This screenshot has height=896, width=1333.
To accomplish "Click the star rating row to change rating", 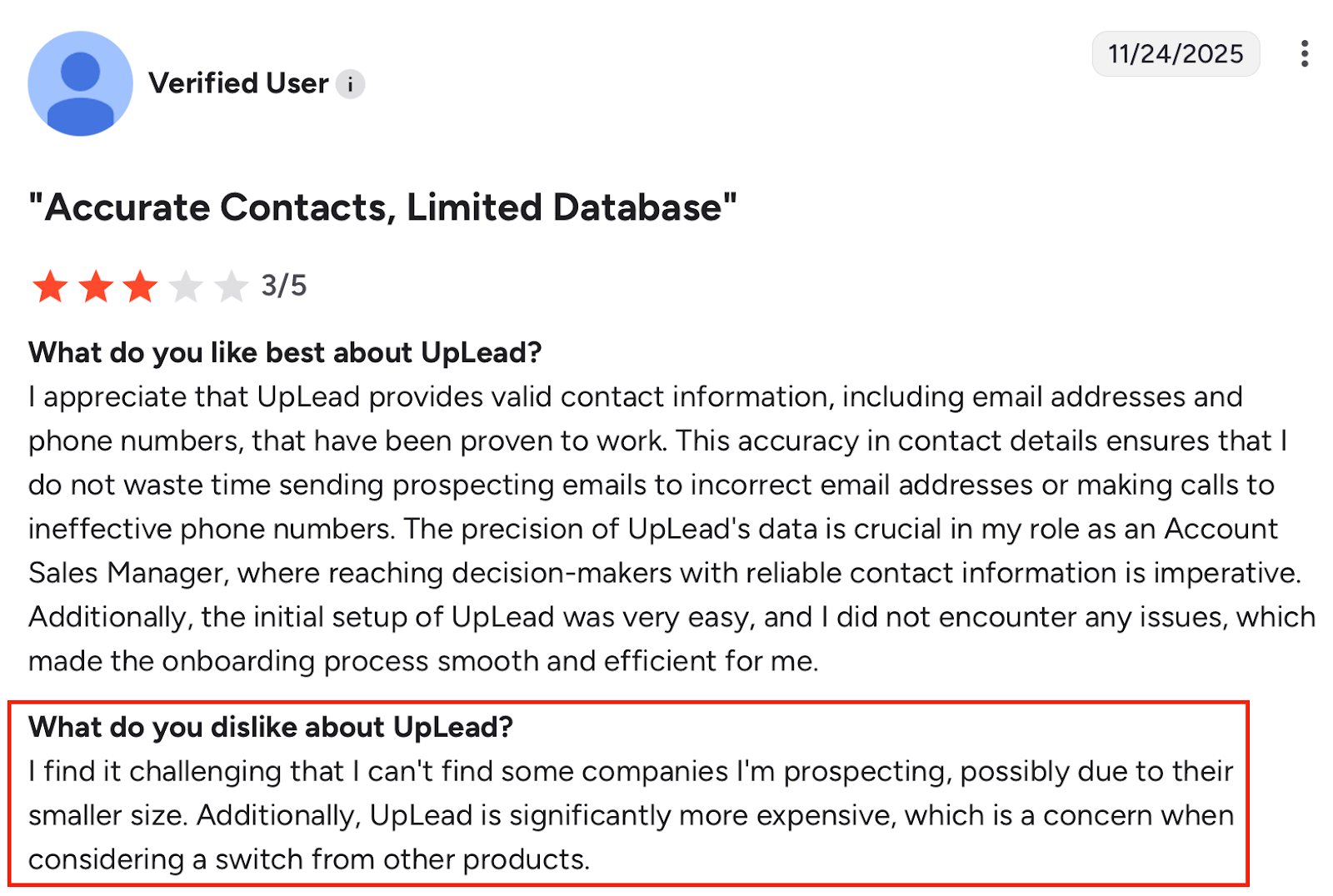I will pyautogui.click(x=142, y=286).
